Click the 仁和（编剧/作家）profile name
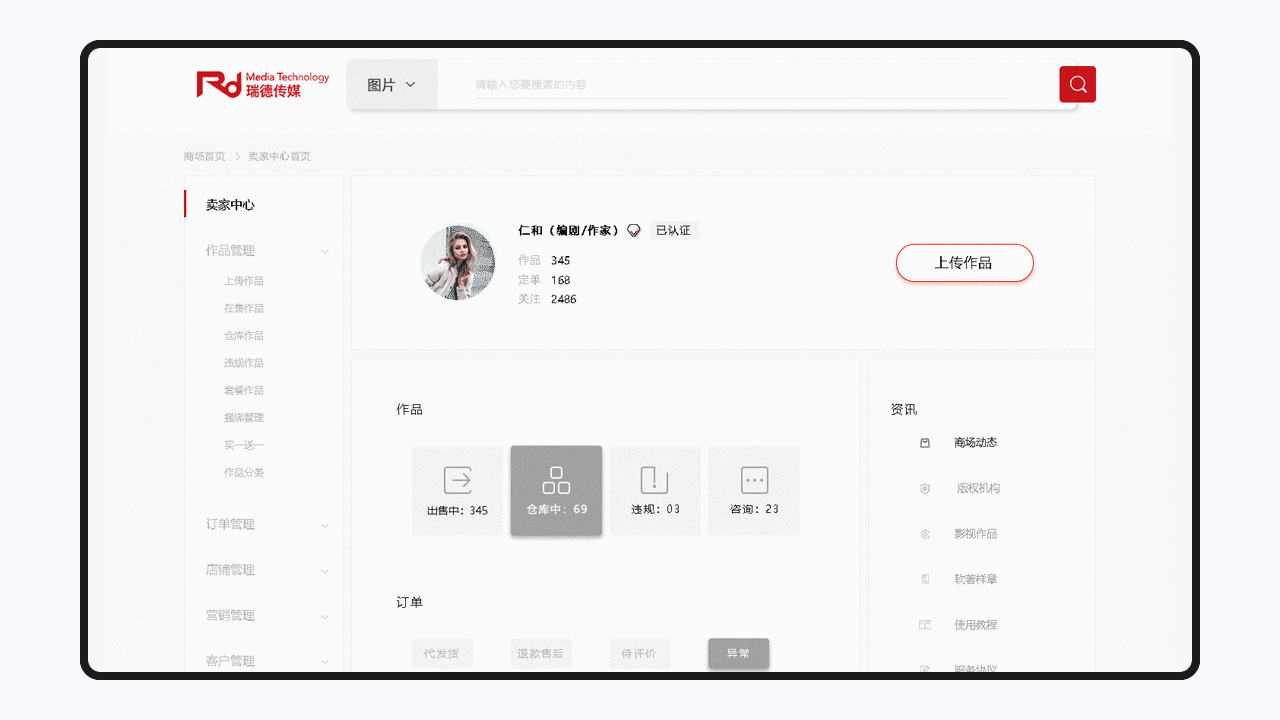 (569, 231)
